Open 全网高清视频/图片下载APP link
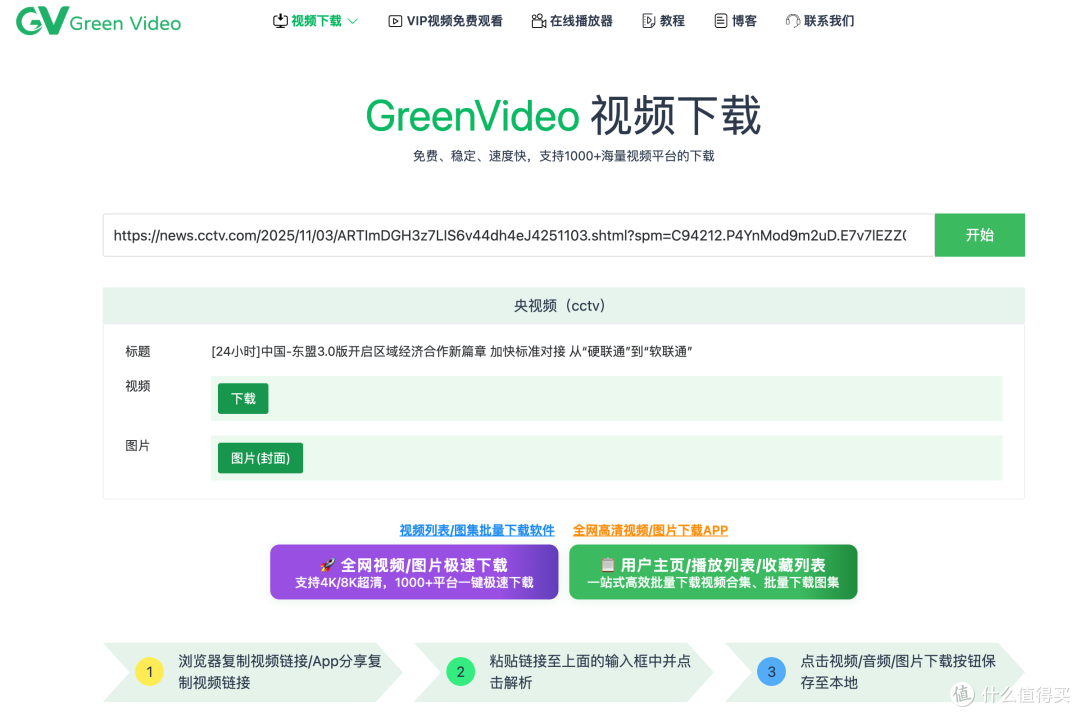 650,530
